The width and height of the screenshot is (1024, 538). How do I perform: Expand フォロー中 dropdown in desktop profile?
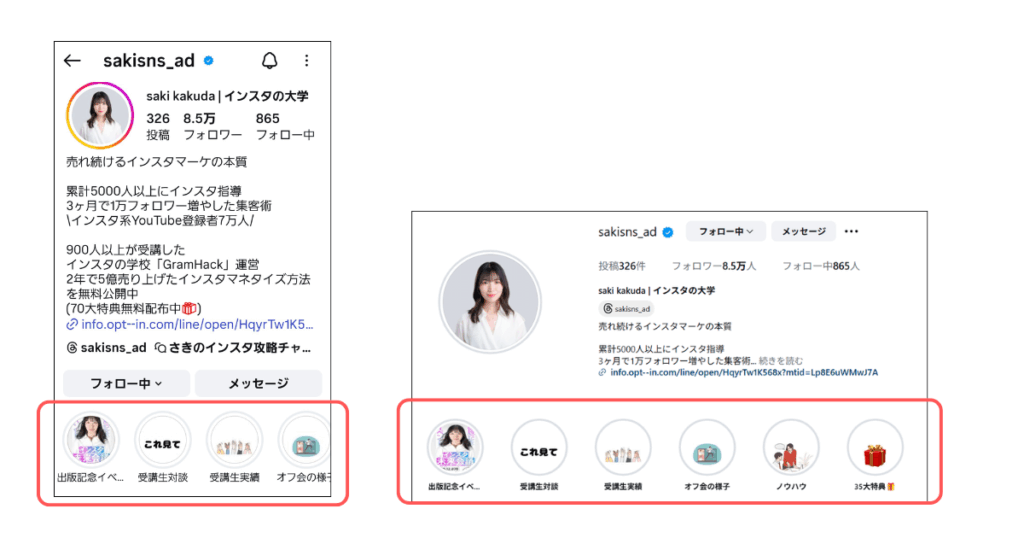click(x=726, y=232)
